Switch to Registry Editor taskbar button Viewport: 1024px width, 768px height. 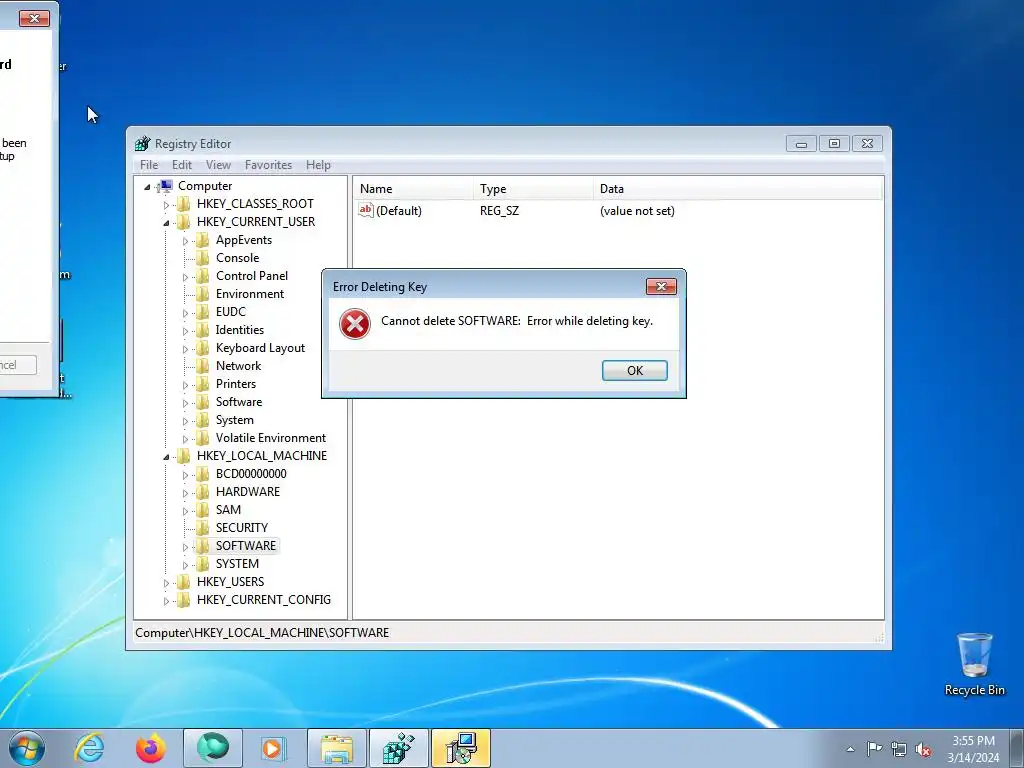click(399, 748)
